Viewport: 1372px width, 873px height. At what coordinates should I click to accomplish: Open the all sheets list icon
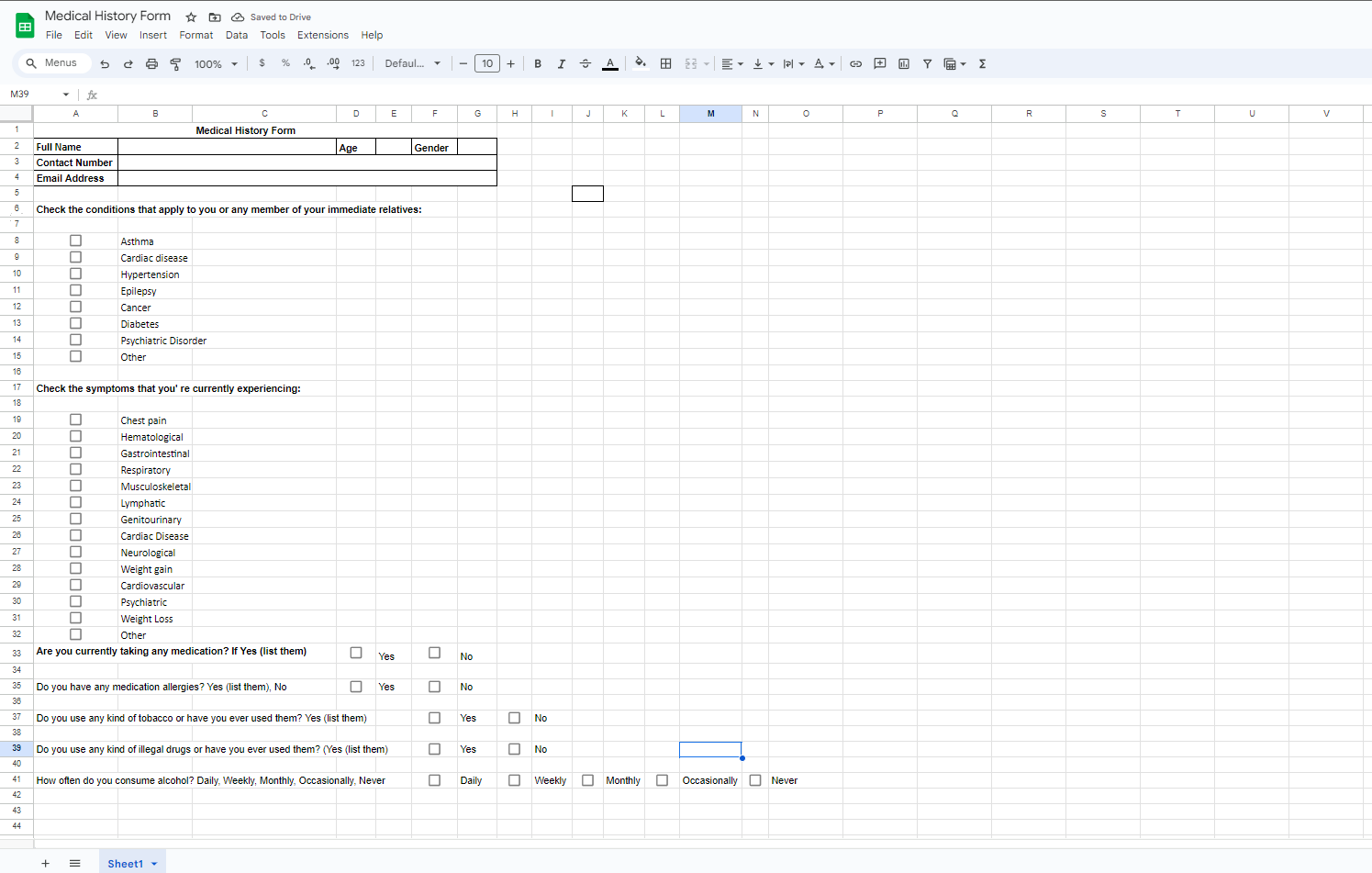pyautogui.click(x=75, y=863)
